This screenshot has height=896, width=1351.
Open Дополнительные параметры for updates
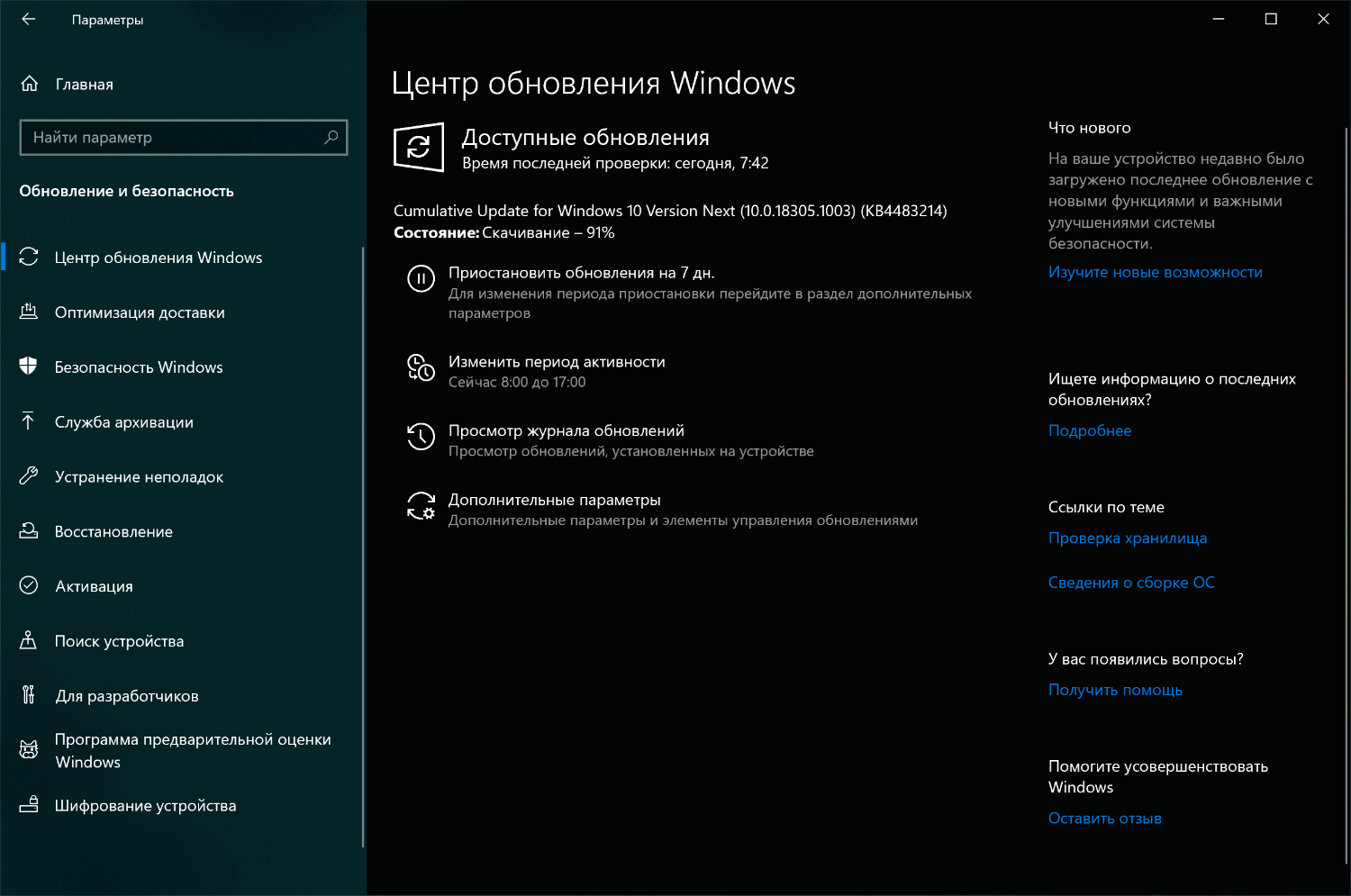point(554,499)
